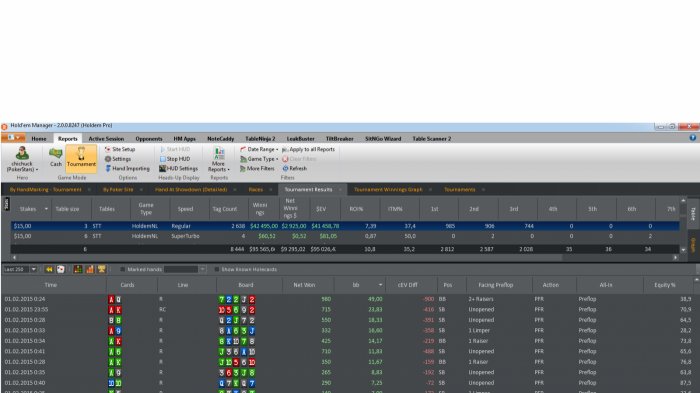Click the orange bar graph icon
The width and height of the screenshot is (700, 393).
coord(90,269)
